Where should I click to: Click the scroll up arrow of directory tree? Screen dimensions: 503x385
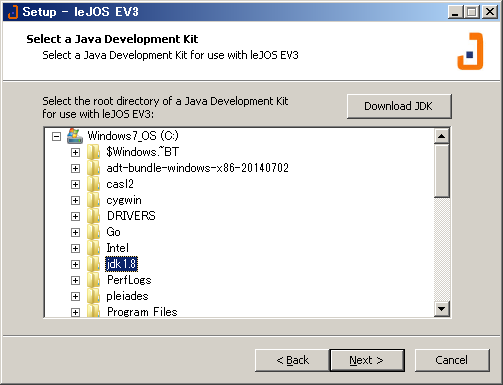point(442,136)
